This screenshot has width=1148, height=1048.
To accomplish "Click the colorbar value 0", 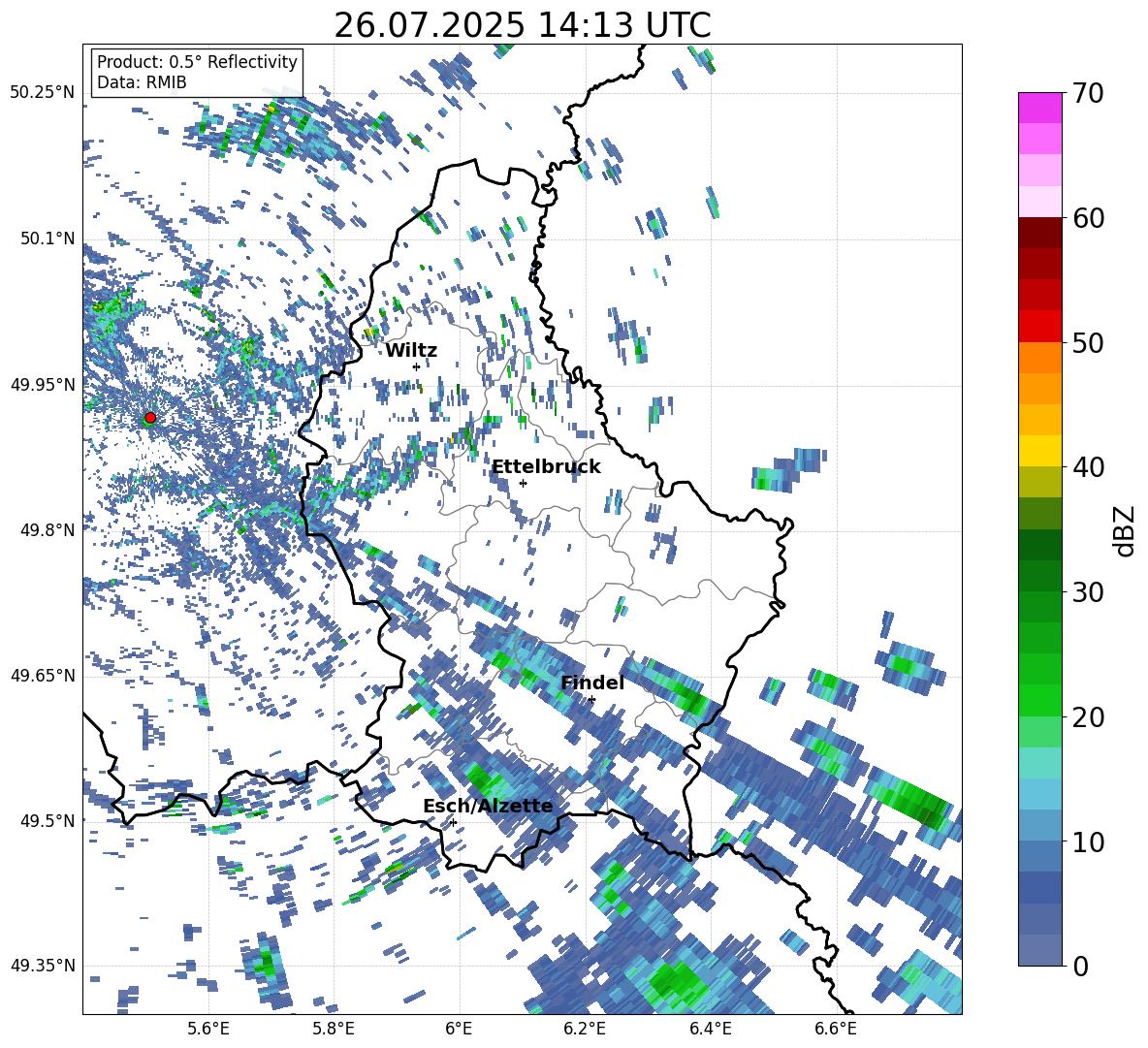I will (1079, 966).
